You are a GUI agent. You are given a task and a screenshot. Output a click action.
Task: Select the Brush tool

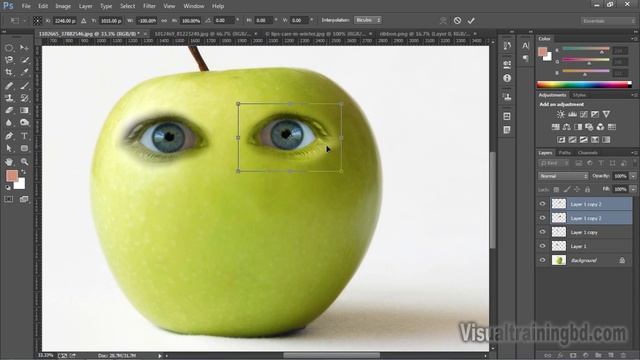coord(24,86)
